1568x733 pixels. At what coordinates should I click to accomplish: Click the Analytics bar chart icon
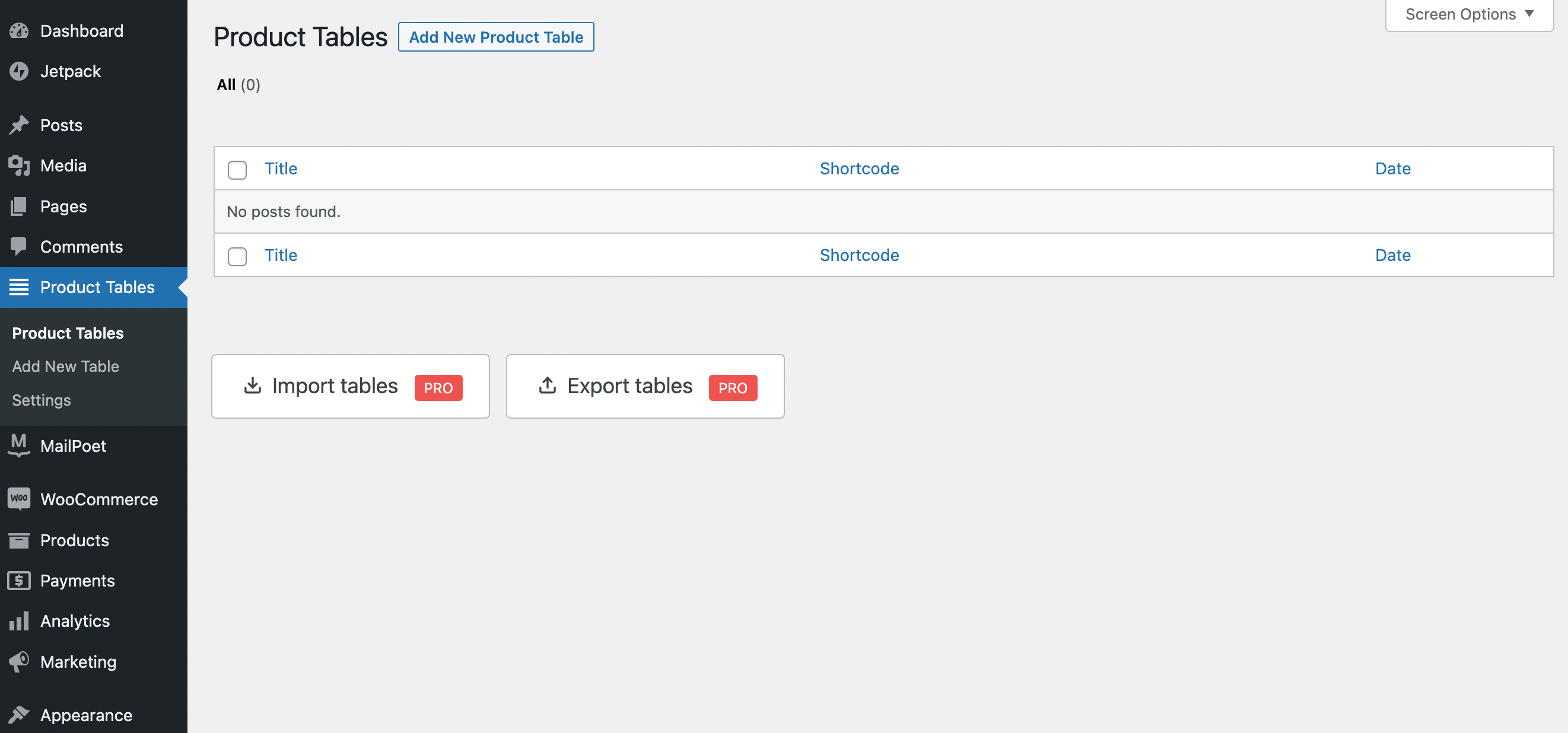tap(19, 621)
